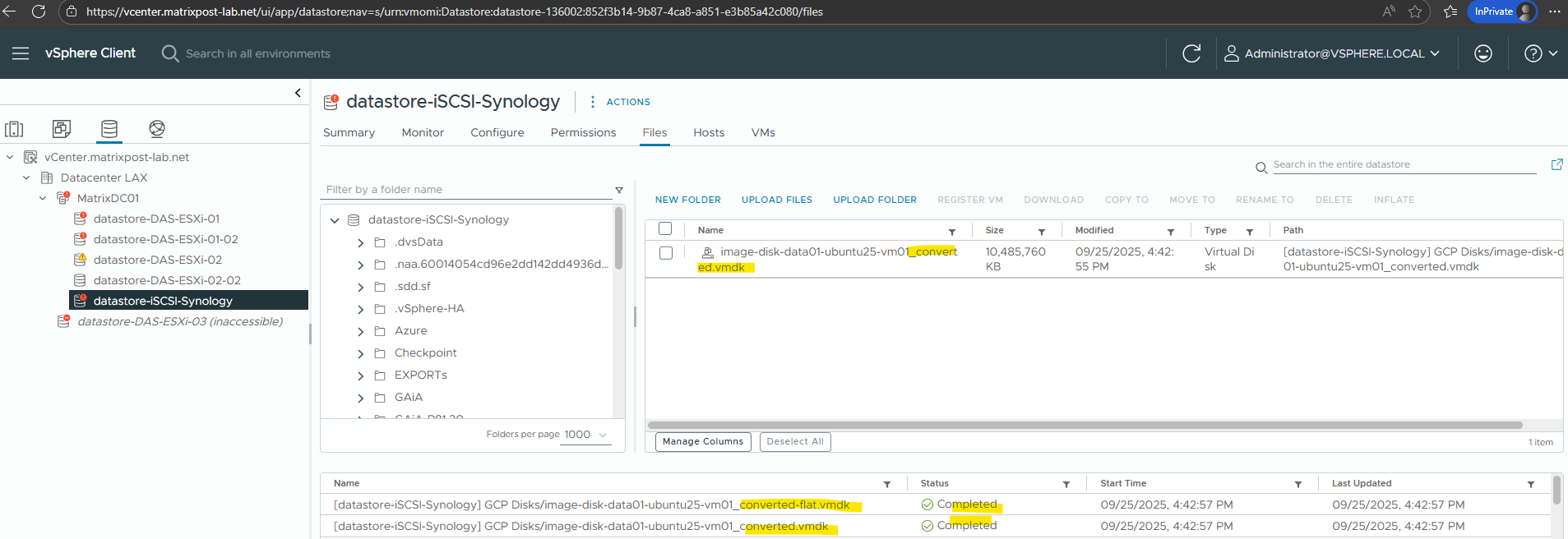
Task: Click Manage Columns button
Action: click(703, 442)
